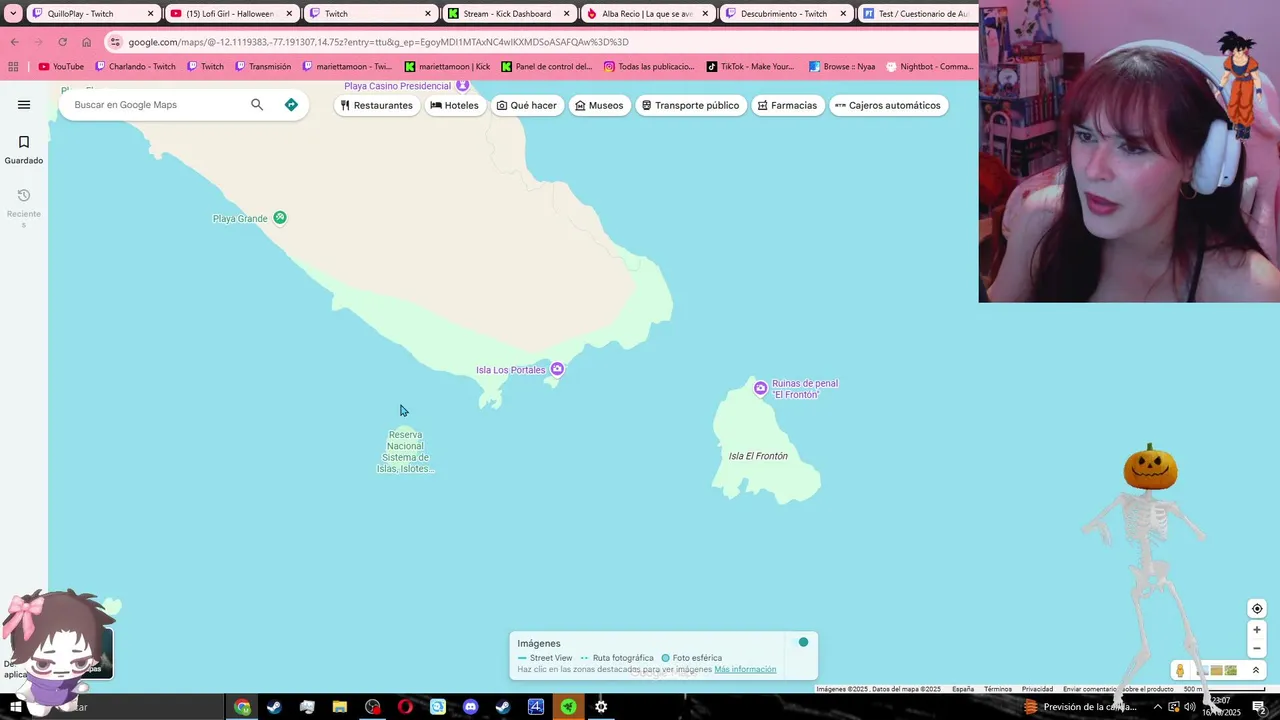This screenshot has width=1280, height=720.
Task: Open the mariettamoon | Kick bookmark
Action: pyautogui.click(x=447, y=67)
